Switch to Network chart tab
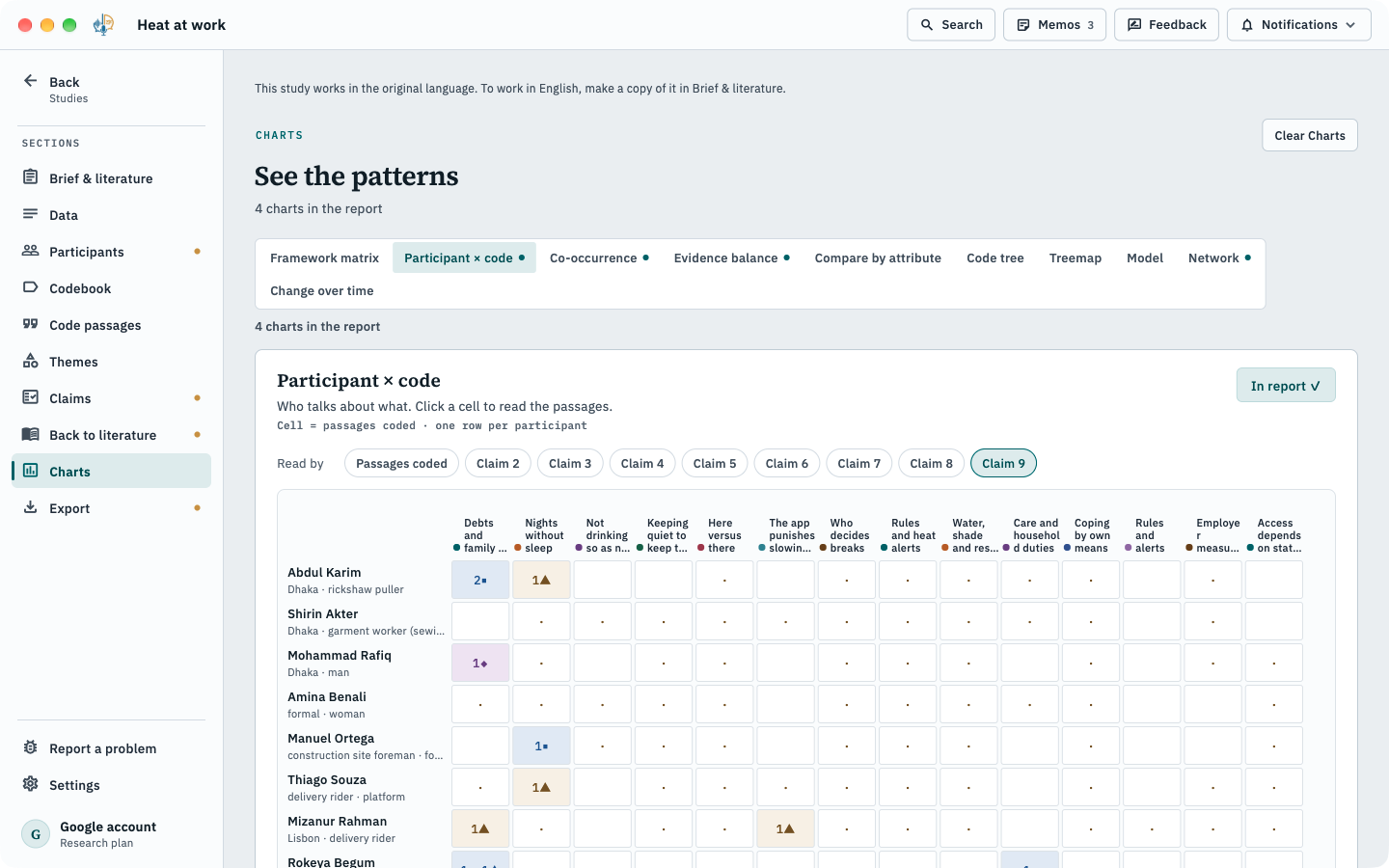1389x868 pixels. pyautogui.click(x=1219, y=258)
